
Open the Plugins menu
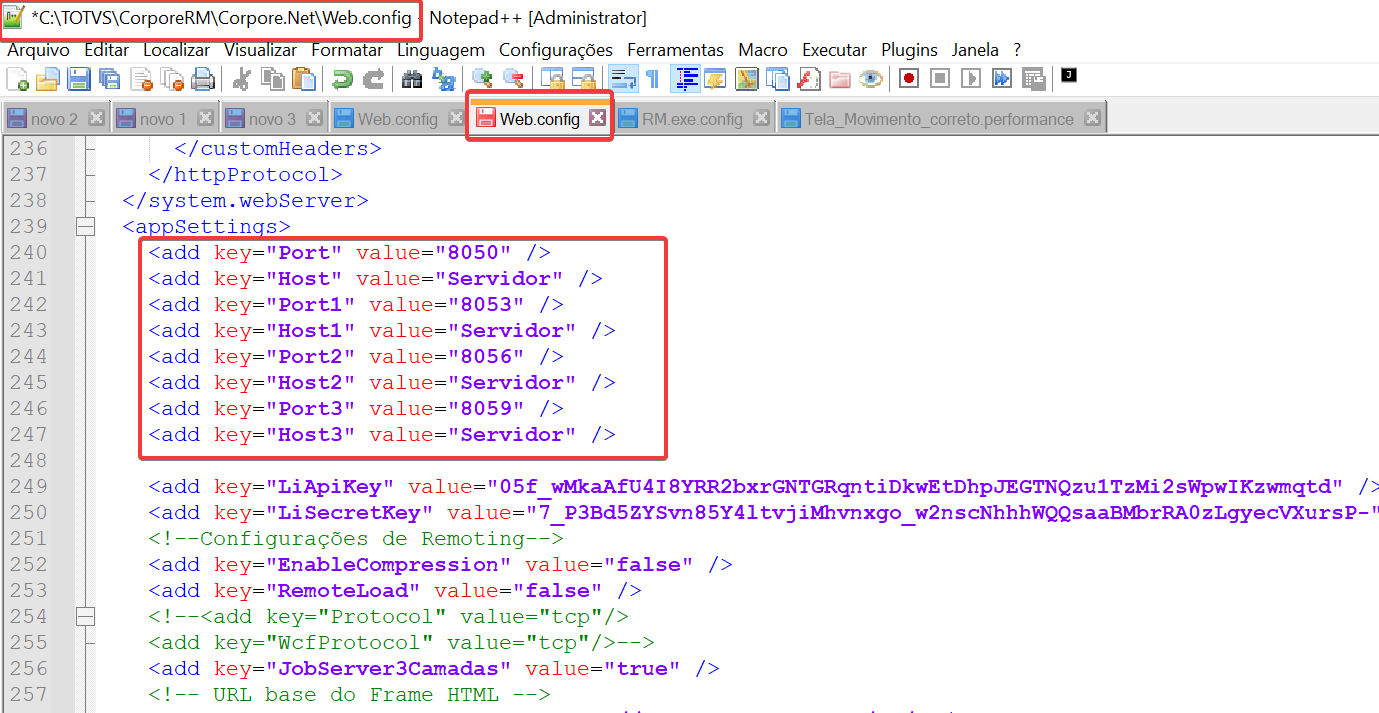pos(910,49)
